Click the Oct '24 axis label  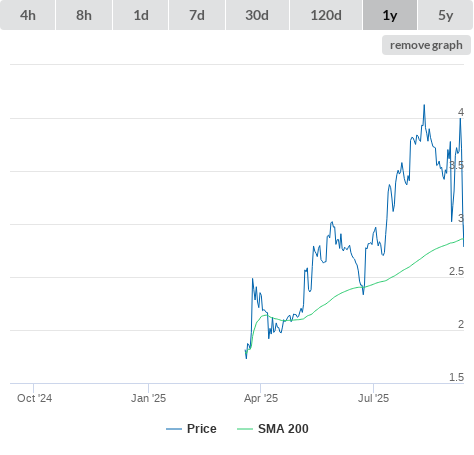click(34, 398)
